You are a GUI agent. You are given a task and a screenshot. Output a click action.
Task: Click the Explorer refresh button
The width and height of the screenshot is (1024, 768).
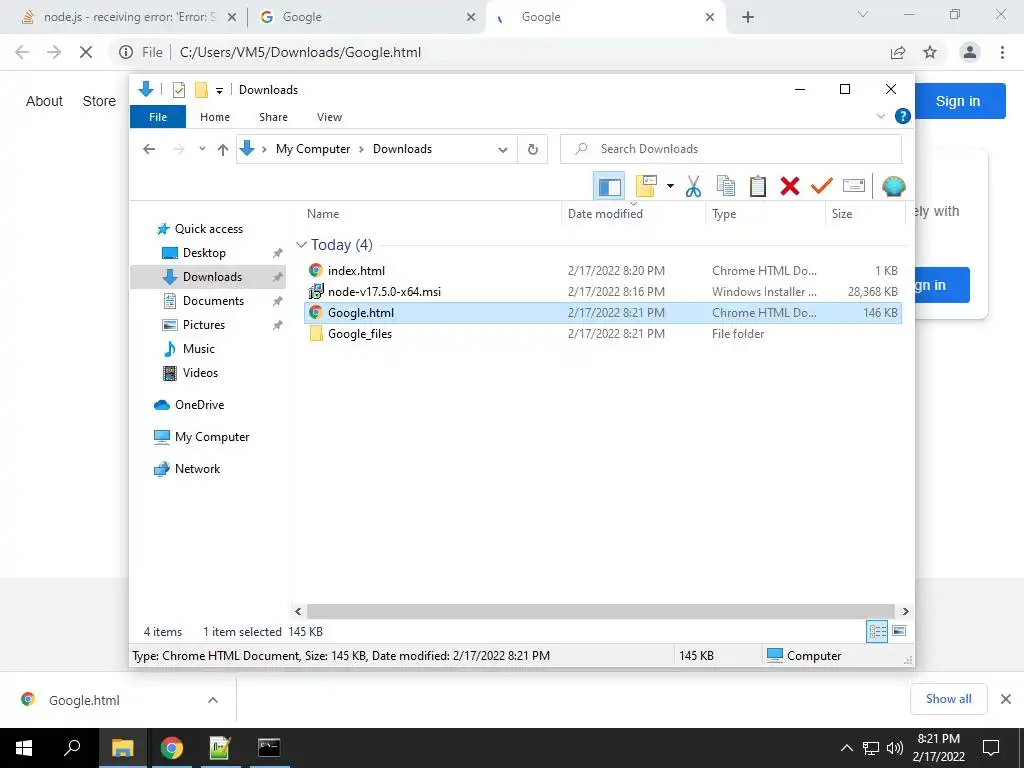[533, 150]
